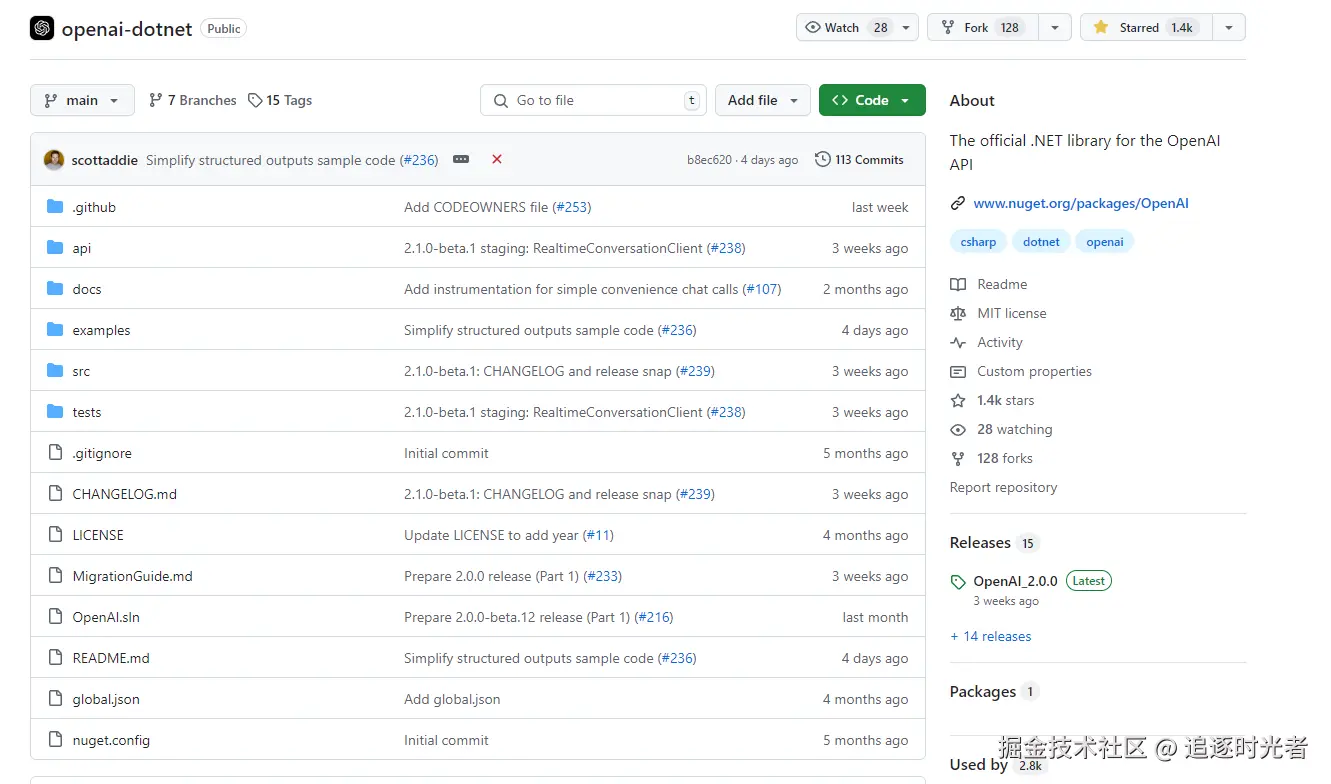Open the Add file dropdown

[762, 100]
